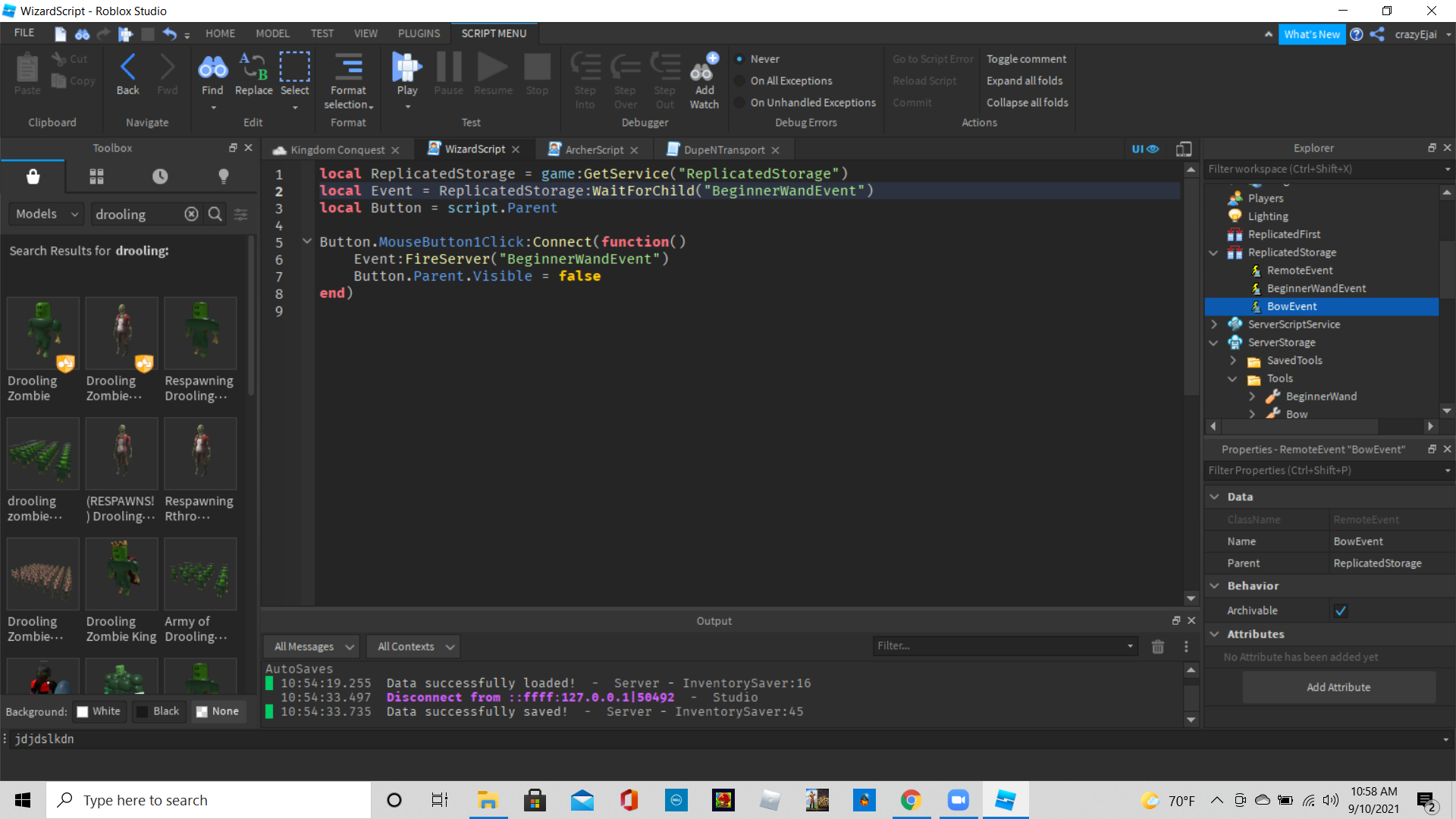The image size is (1456, 819).
Task: Open the Toolbox Marketplace bag tab
Action: click(33, 177)
